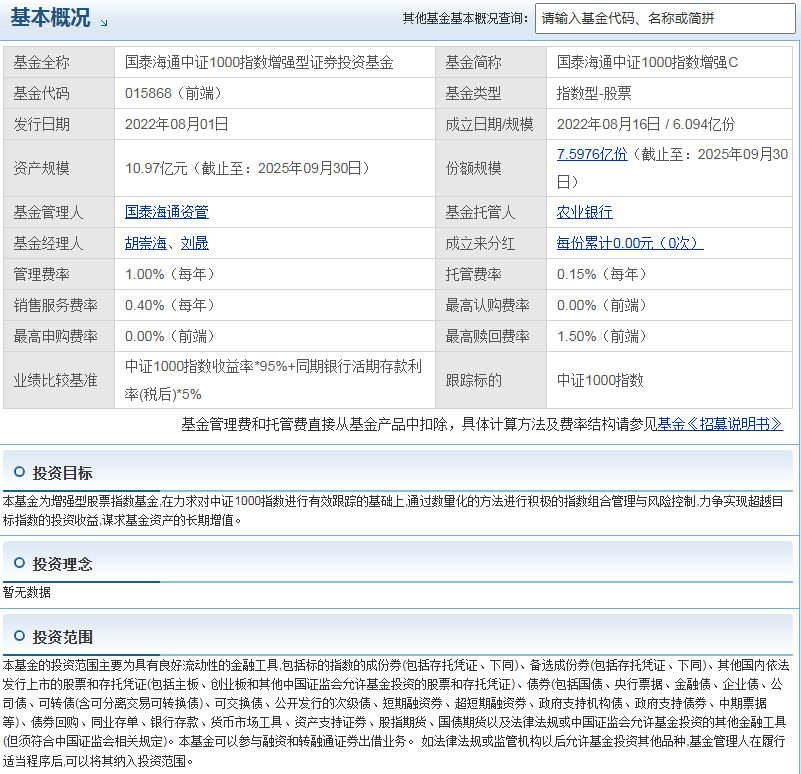
Task: Click the 成立来分红 label cell
Action: click(491, 243)
